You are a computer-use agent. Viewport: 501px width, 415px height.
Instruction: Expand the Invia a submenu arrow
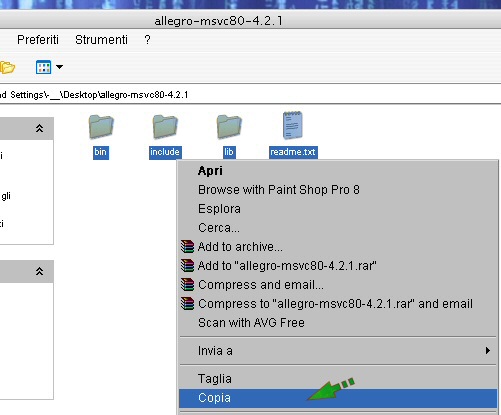click(x=488, y=351)
